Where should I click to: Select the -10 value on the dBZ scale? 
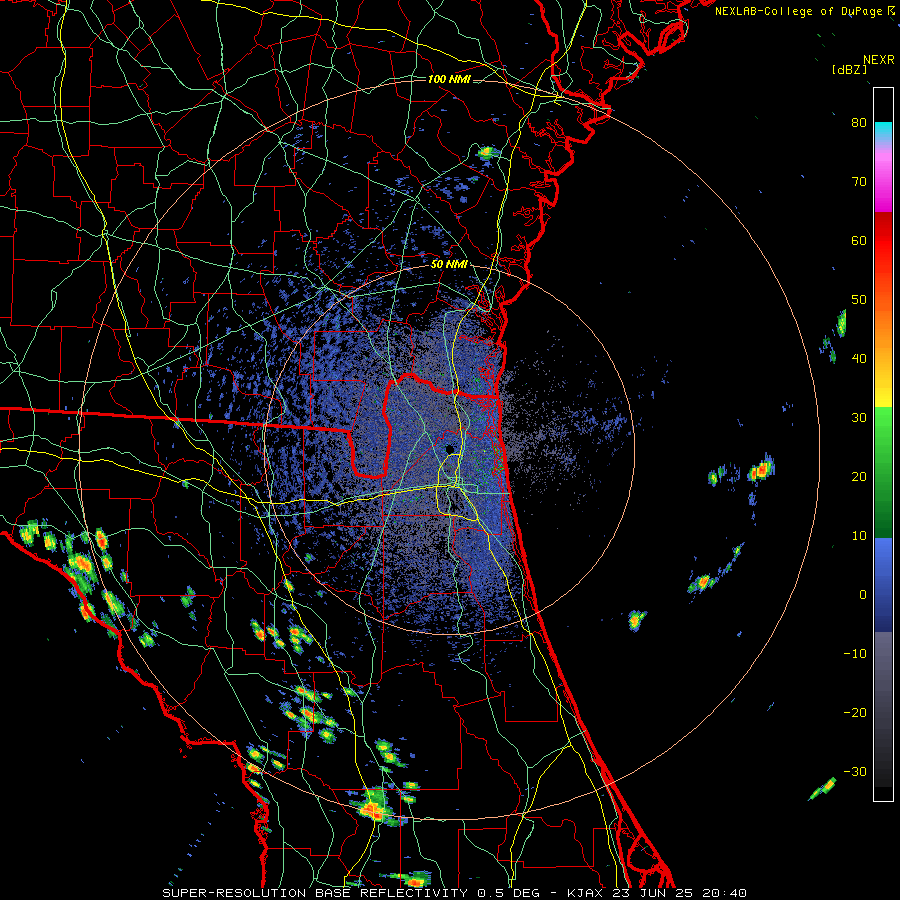click(855, 653)
